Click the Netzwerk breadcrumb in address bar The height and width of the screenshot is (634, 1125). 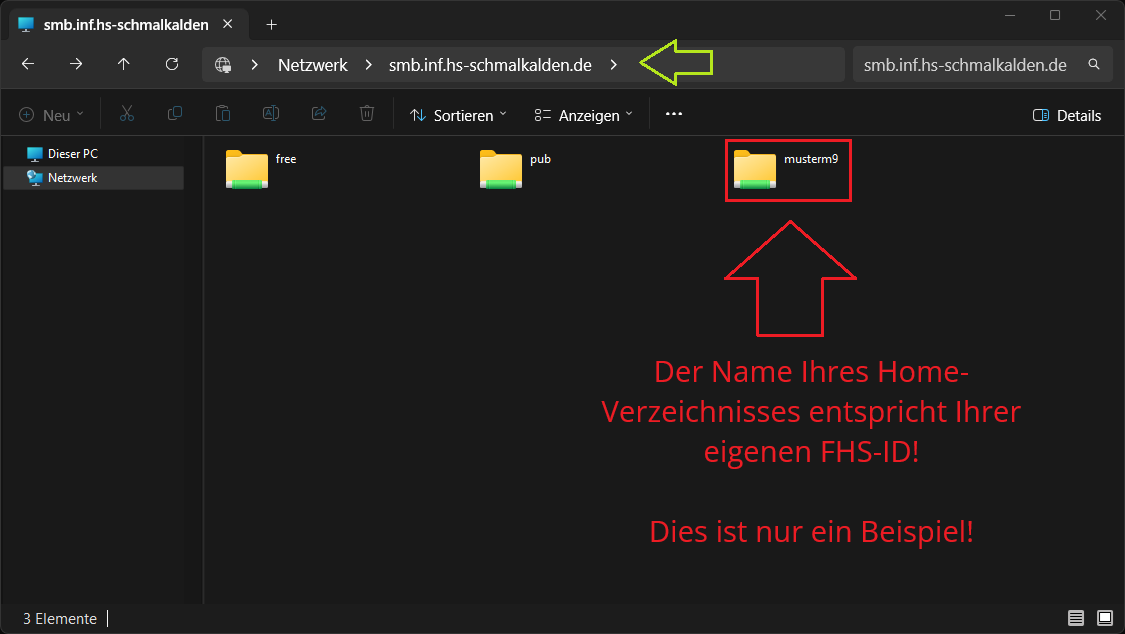[x=313, y=65]
